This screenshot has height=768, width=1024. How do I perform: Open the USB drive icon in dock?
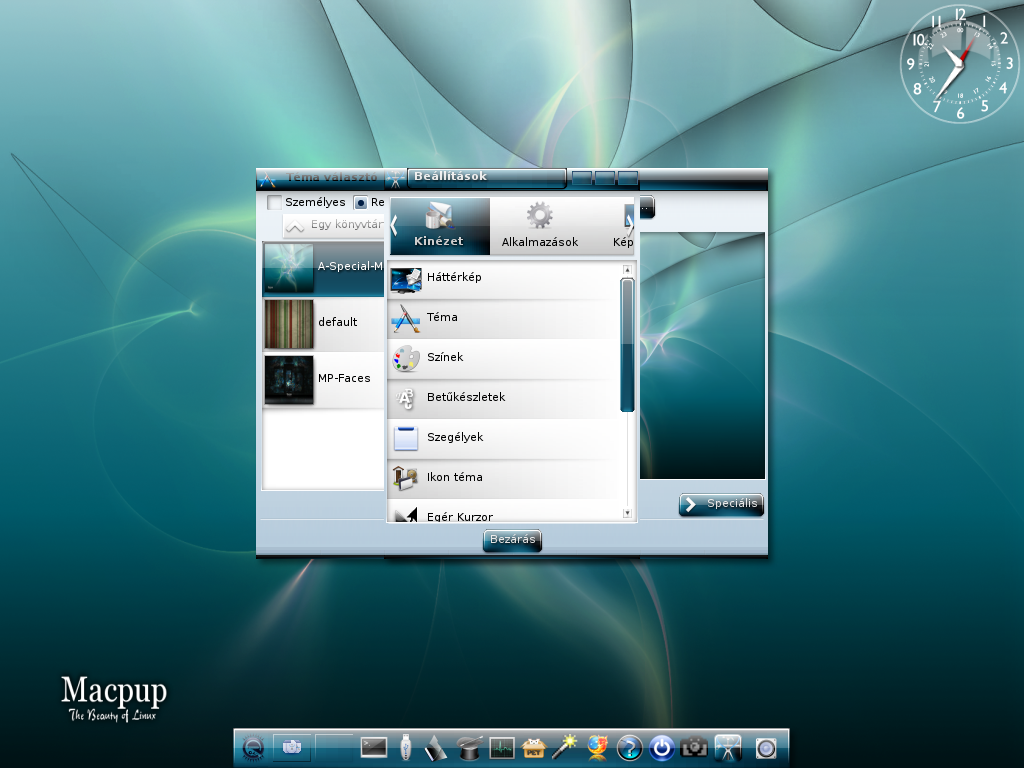click(406, 748)
